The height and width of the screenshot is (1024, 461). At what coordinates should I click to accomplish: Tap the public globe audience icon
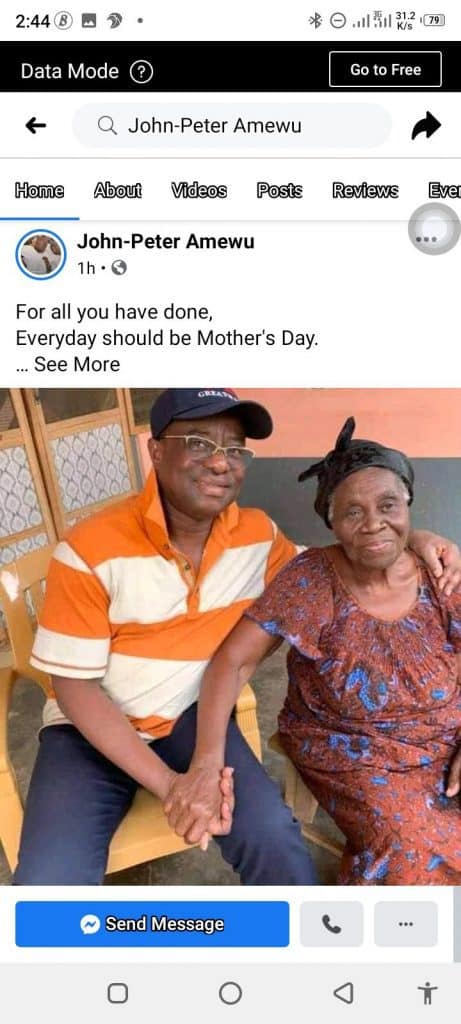click(119, 268)
